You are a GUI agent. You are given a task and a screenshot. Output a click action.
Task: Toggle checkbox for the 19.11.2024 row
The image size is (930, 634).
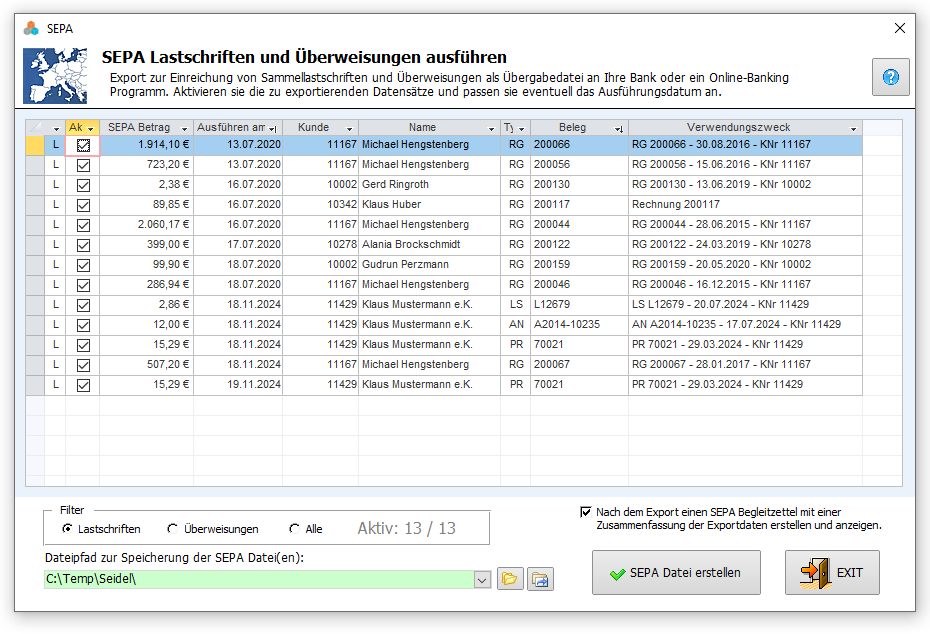point(83,385)
